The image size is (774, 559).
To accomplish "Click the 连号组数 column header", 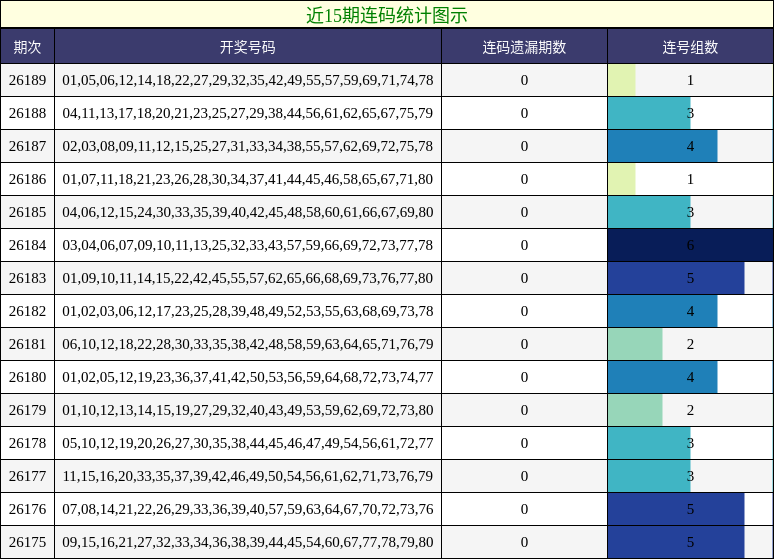I will 690,47.
